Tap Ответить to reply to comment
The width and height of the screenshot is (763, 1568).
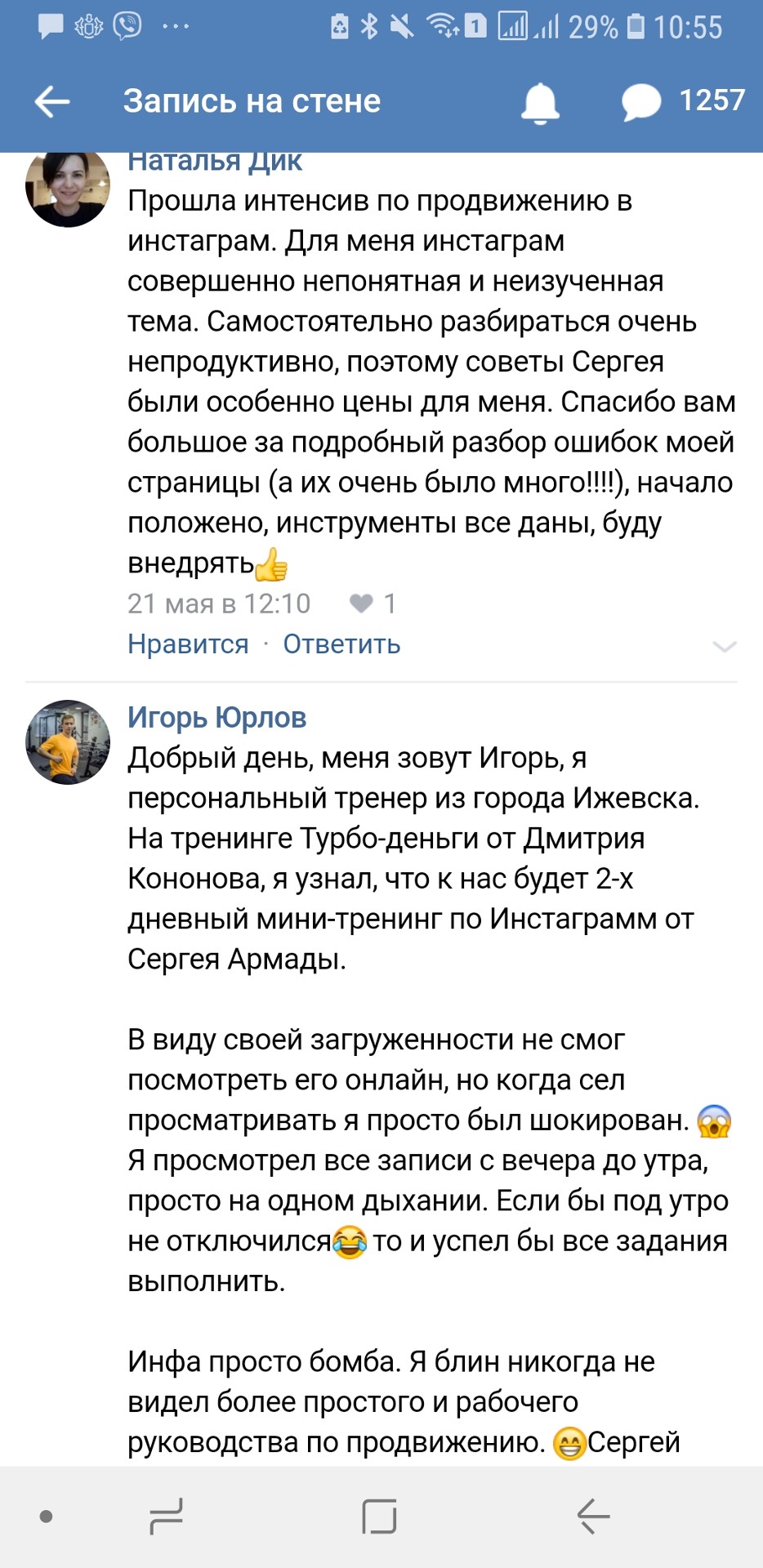(x=341, y=644)
